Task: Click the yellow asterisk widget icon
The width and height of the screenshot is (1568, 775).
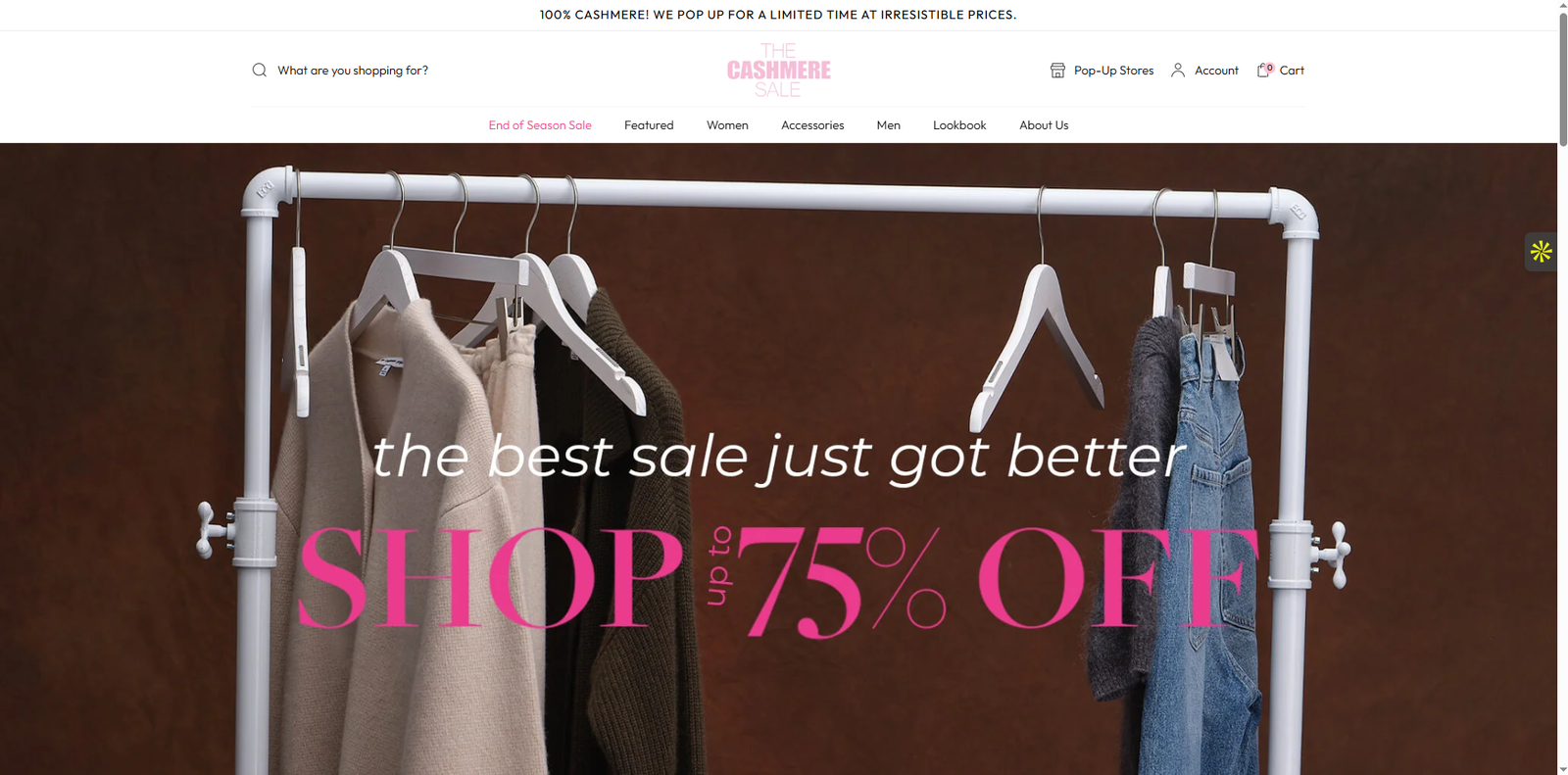Action: tap(1541, 252)
